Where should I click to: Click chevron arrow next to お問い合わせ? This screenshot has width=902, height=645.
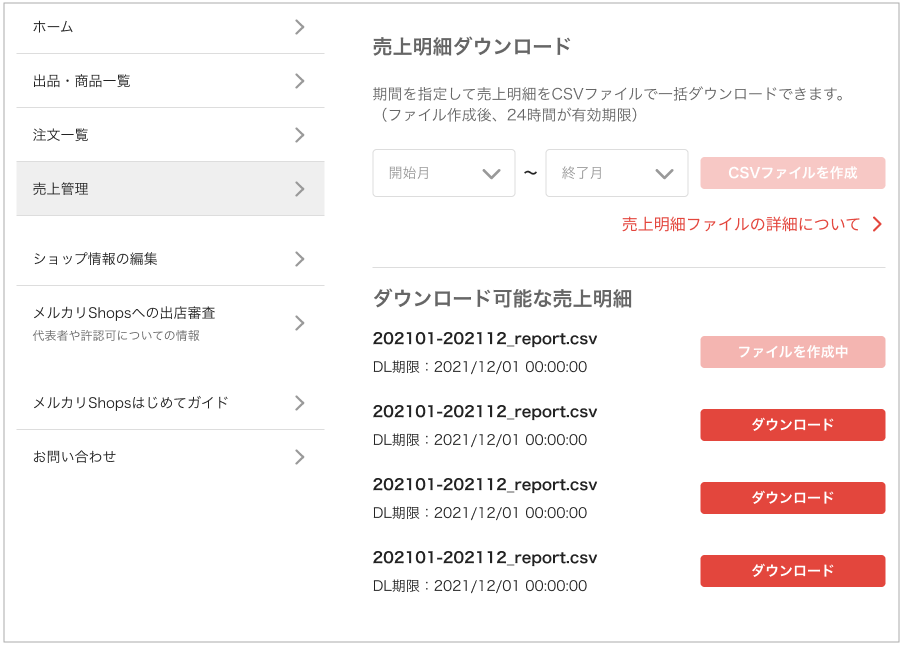click(300, 457)
